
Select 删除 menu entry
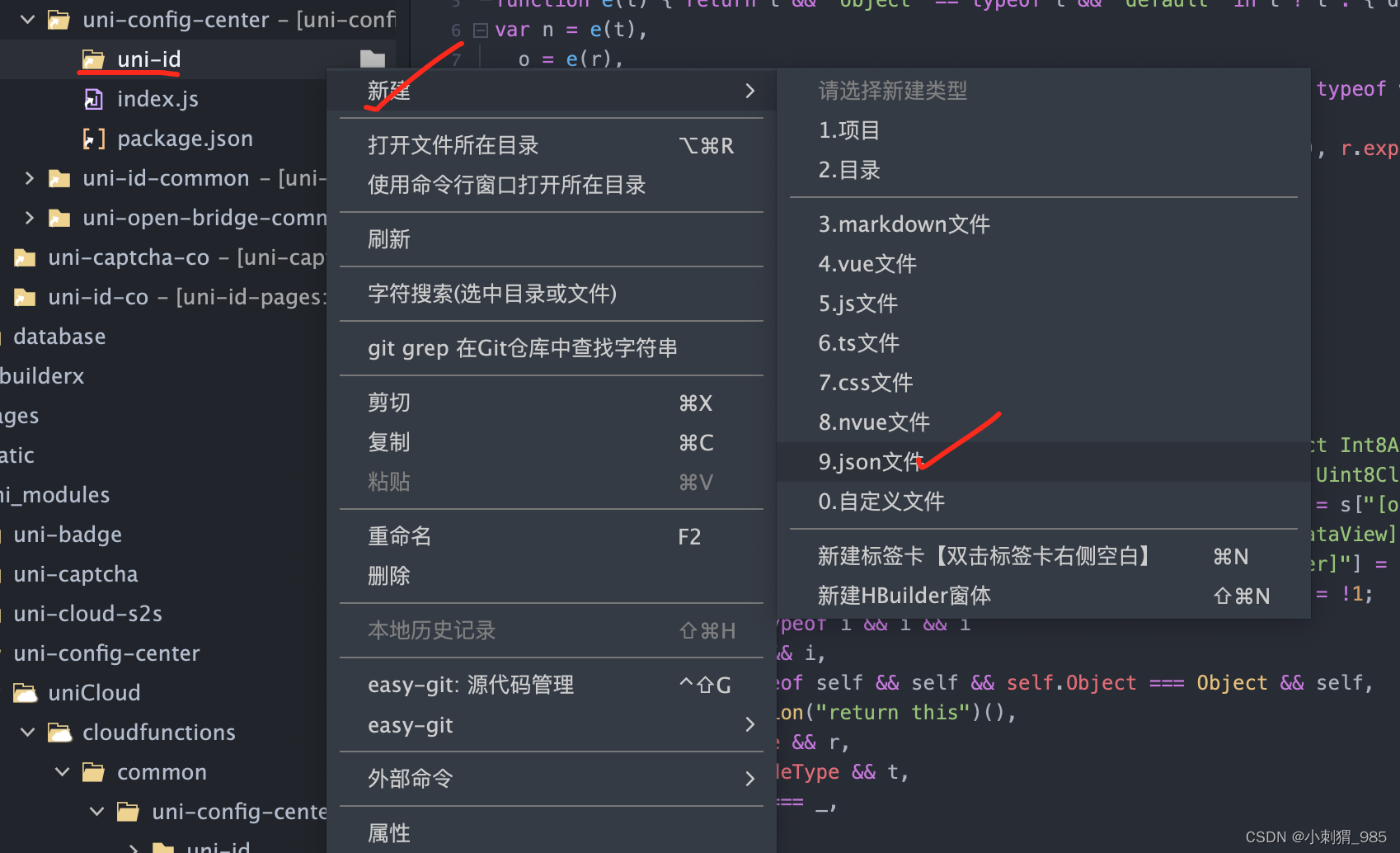pyautogui.click(x=552, y=576)
